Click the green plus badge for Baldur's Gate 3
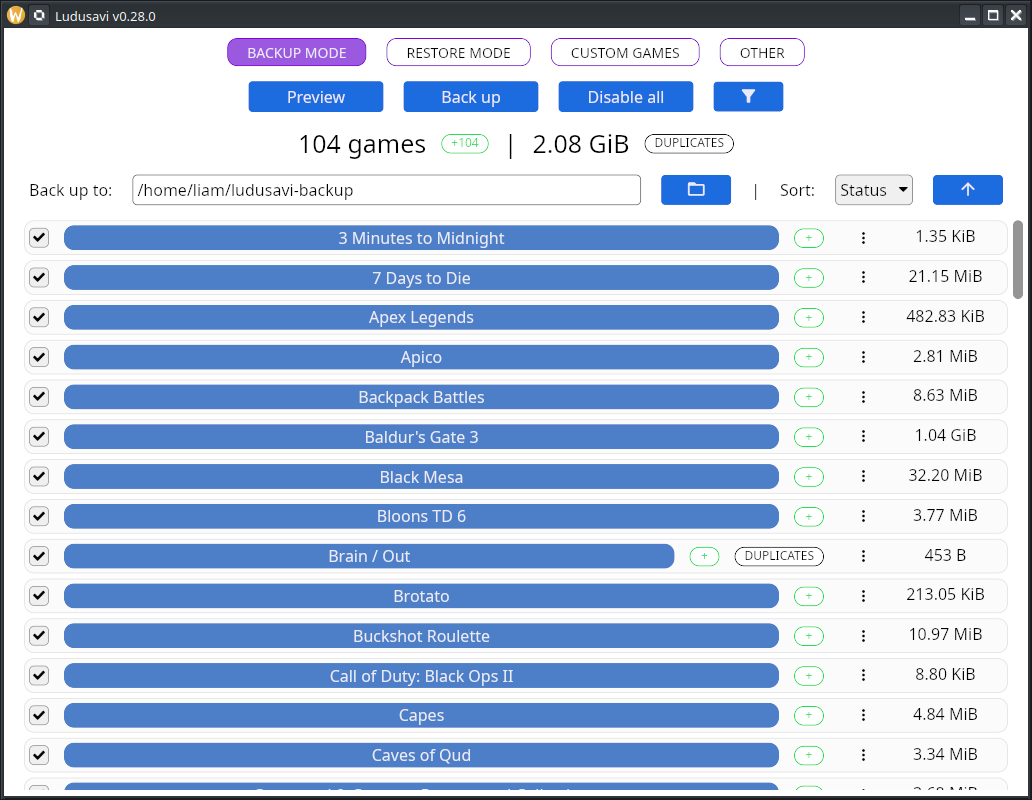Viewport: 1032px width, 800px height. coord(809,437)
